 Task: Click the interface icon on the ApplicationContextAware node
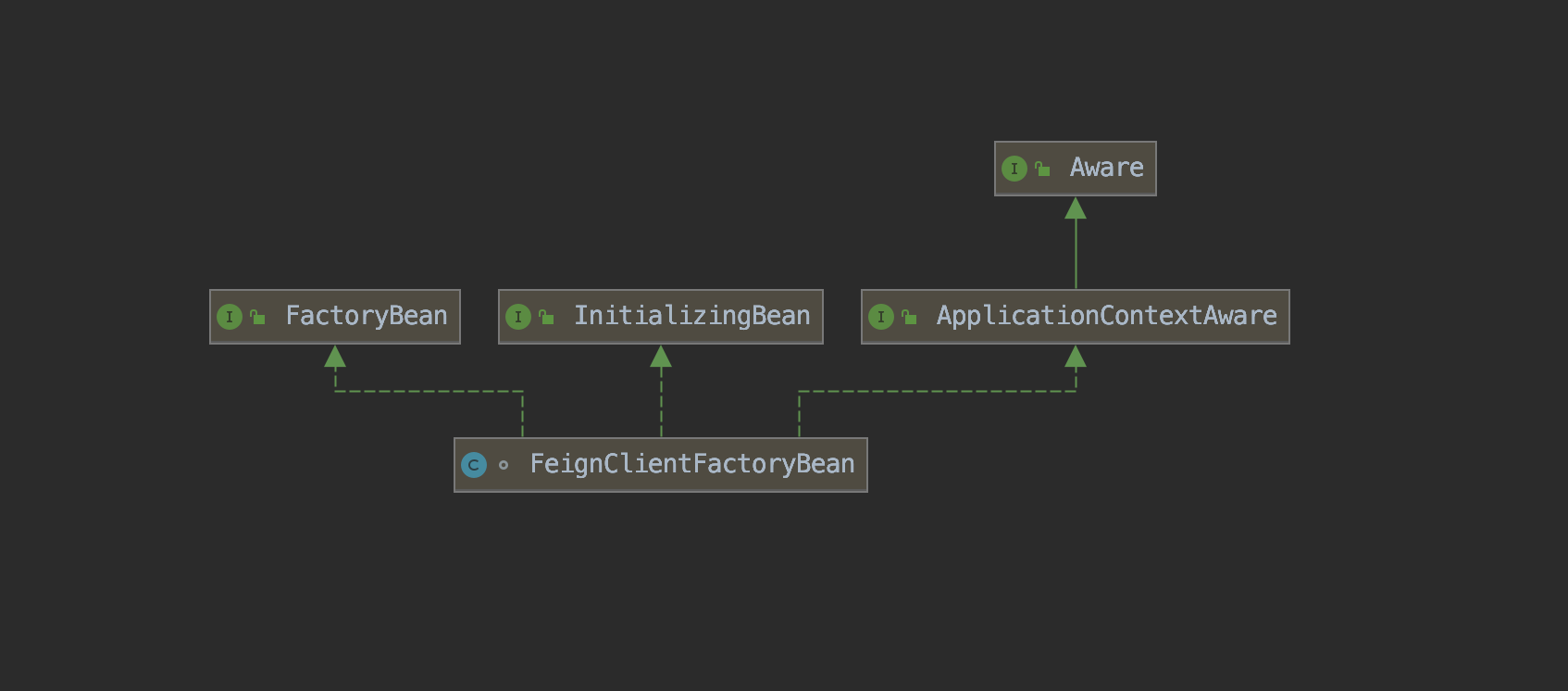pyautogui.click(x=881, y=317)
